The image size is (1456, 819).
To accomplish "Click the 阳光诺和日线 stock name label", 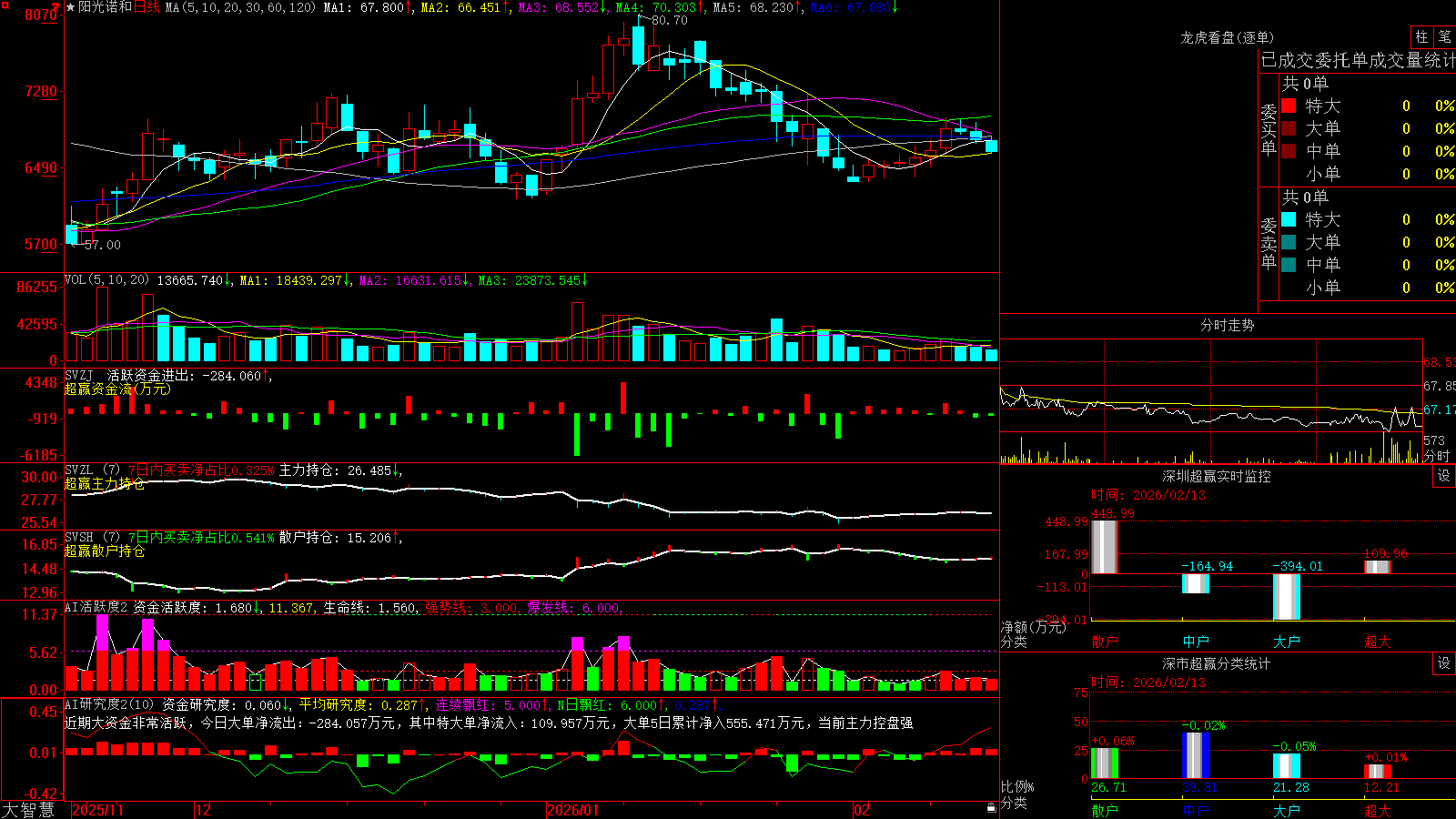I will [x=119, y=7].
